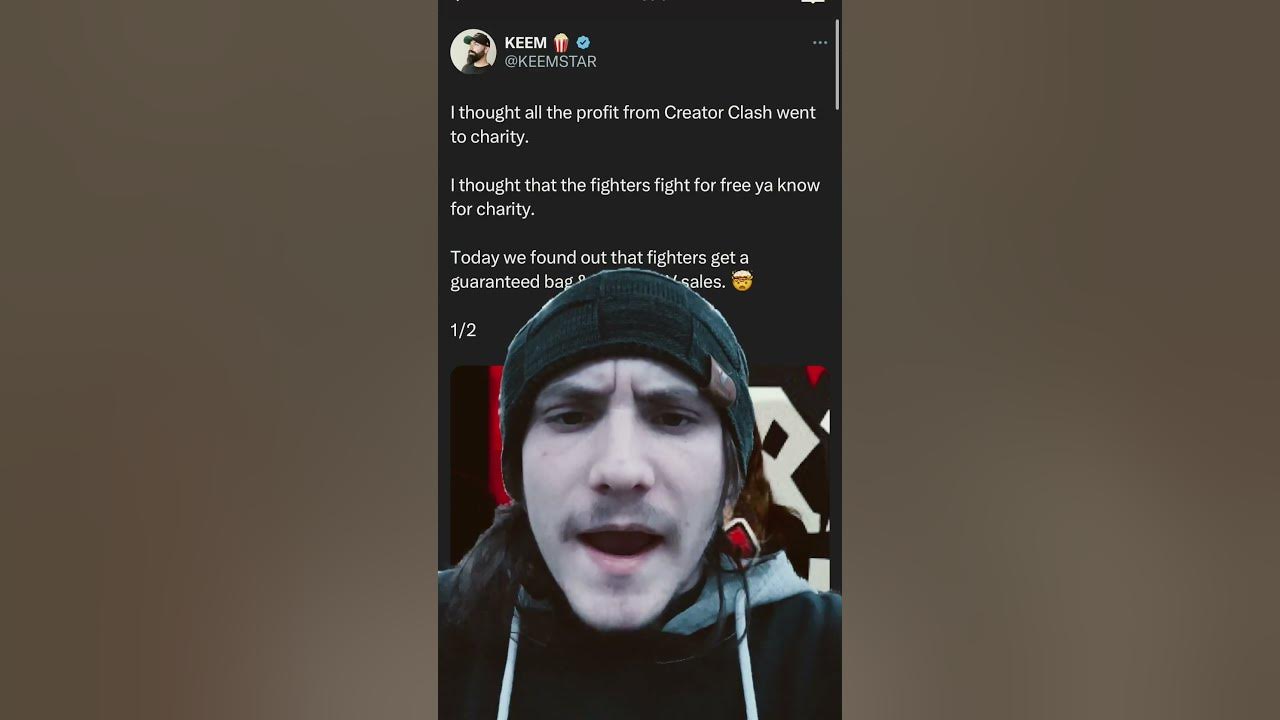
Task: Click the 1/2 thread counter text
Action: pyautogui.click(x=463, y=330)
